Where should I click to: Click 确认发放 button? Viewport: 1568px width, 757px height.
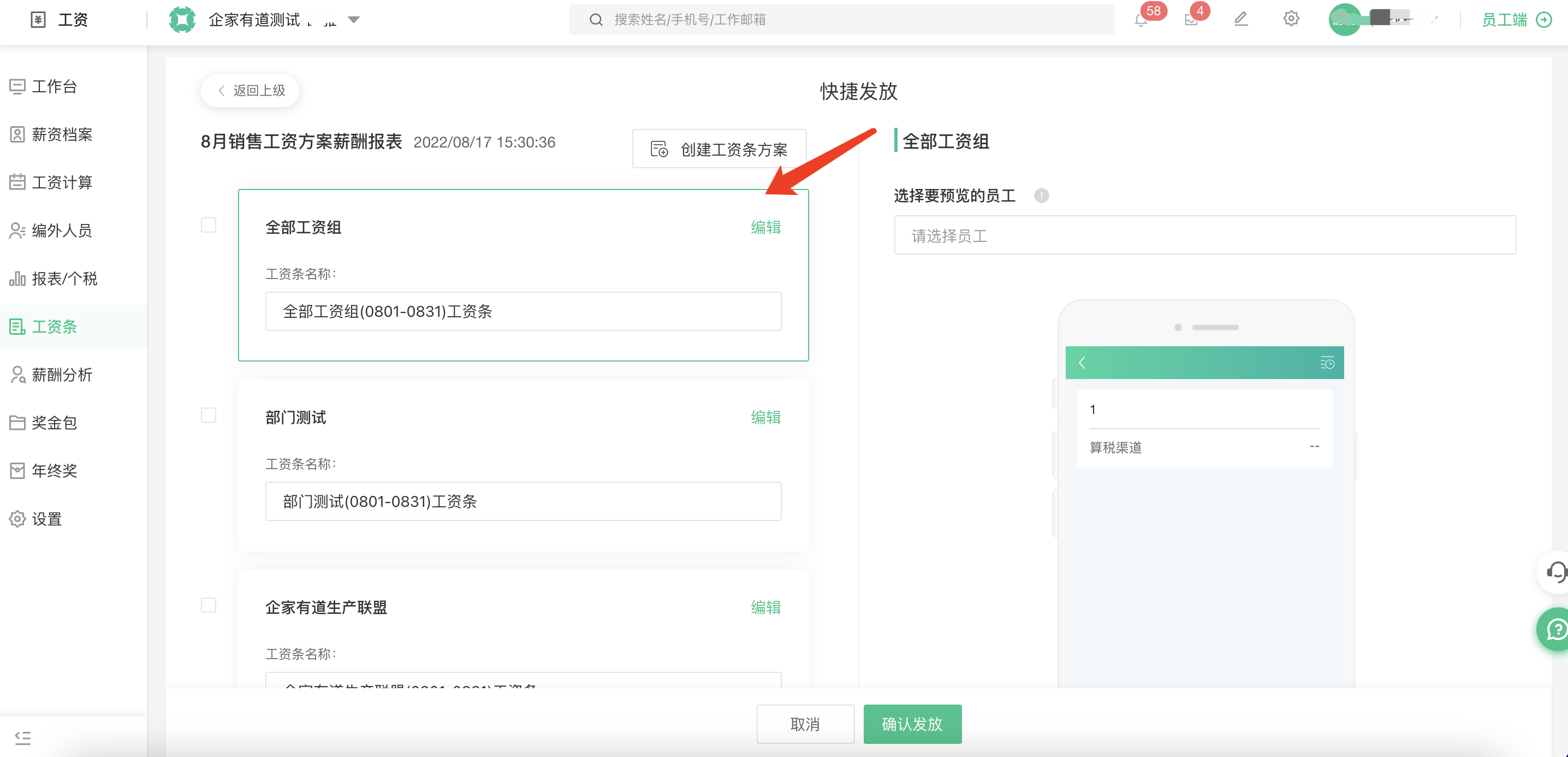pyautogui.click(x=912, y=724)
